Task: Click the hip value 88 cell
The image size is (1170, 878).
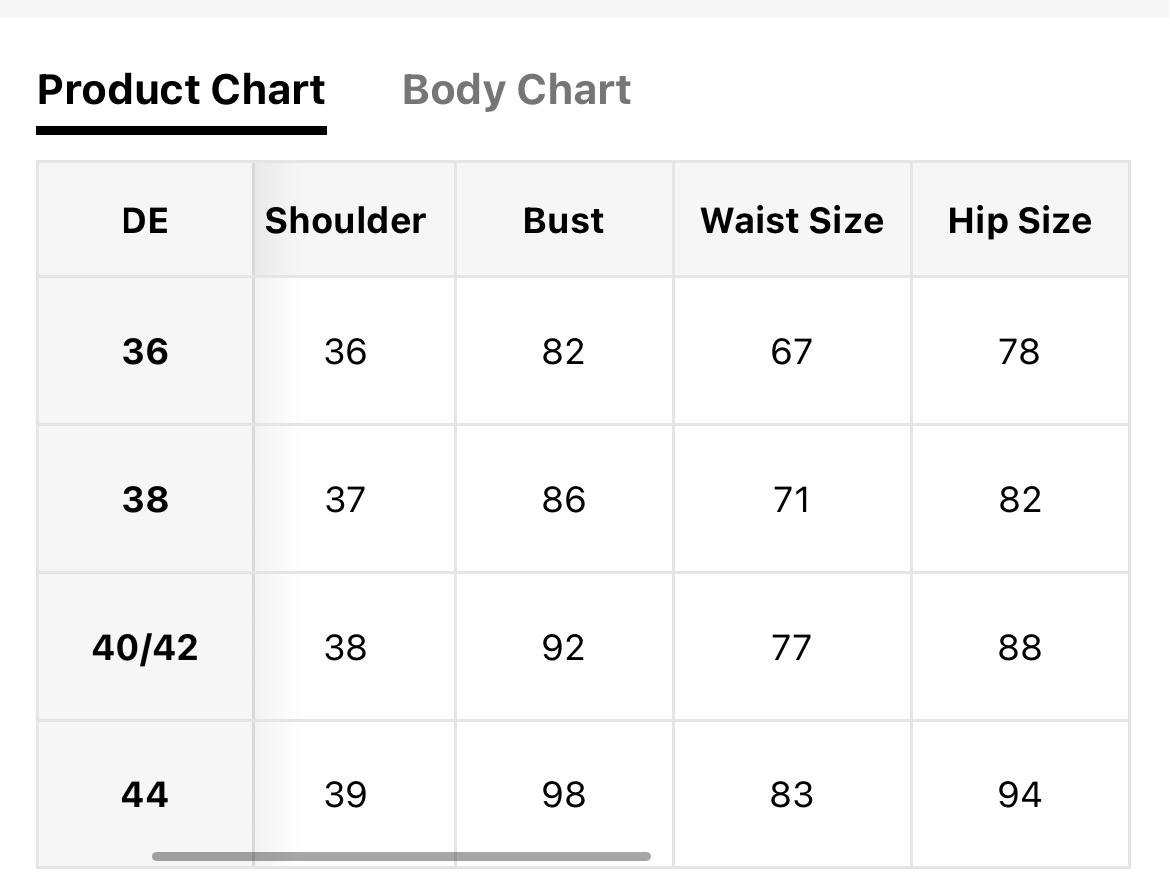Action: pyautogui.click(x=1020, y=647)
